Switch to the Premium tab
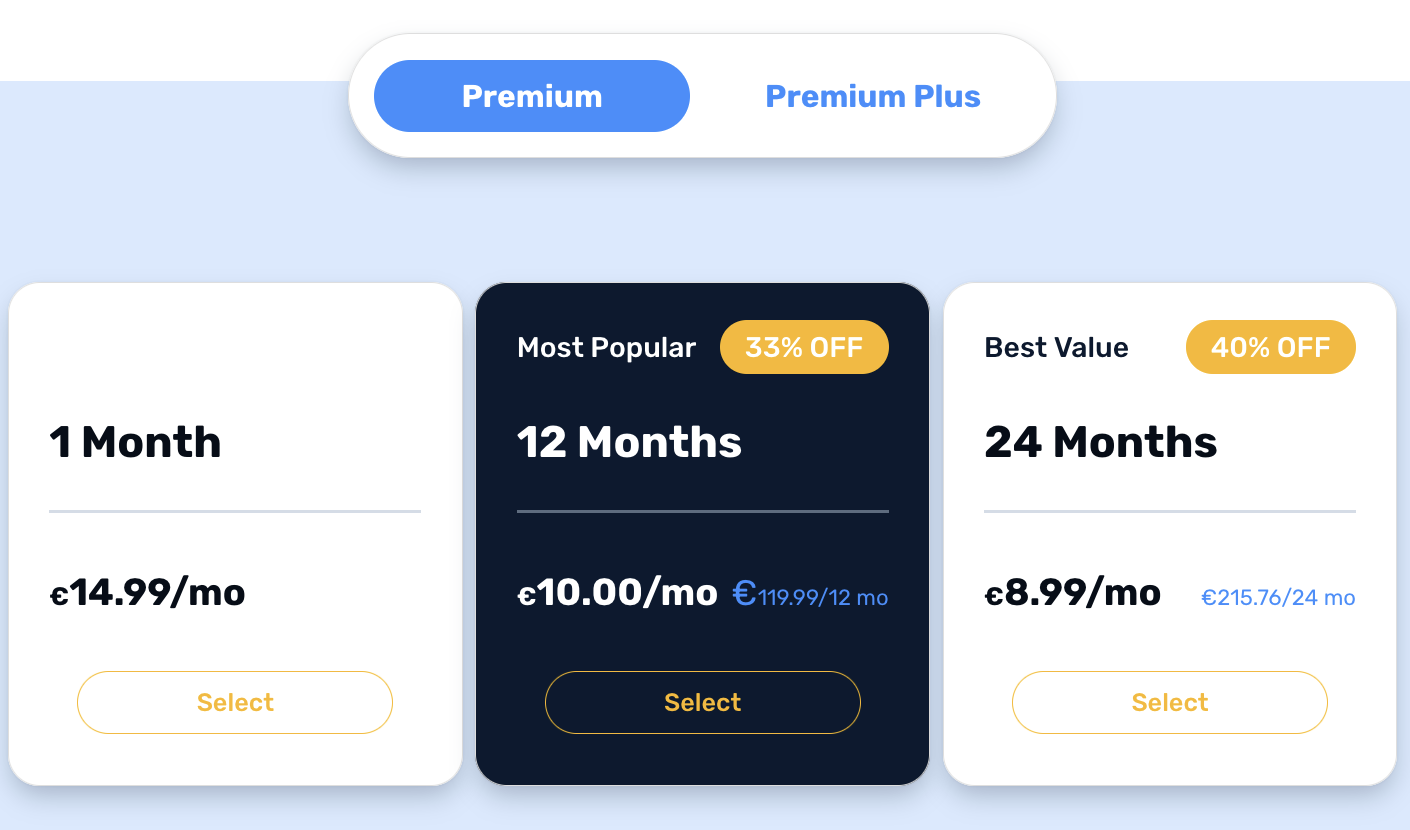1410x830 pixels. [x=531, y=96]
